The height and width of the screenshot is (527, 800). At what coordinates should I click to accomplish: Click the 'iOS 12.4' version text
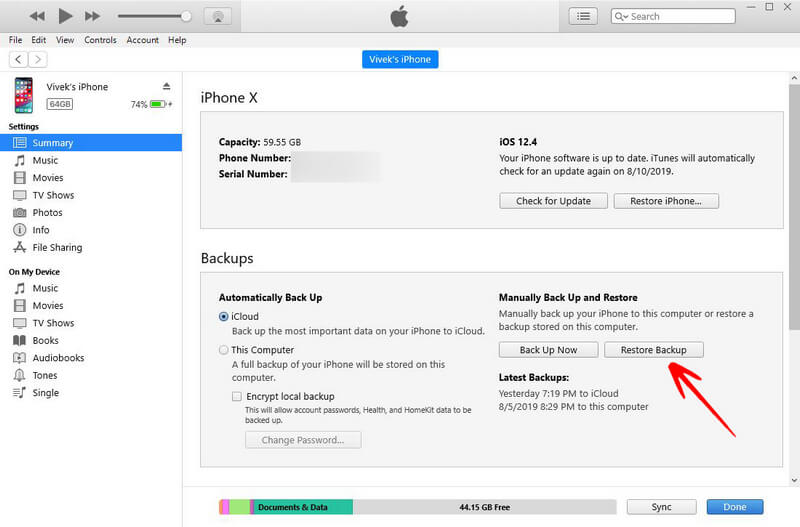pos(518,142)
